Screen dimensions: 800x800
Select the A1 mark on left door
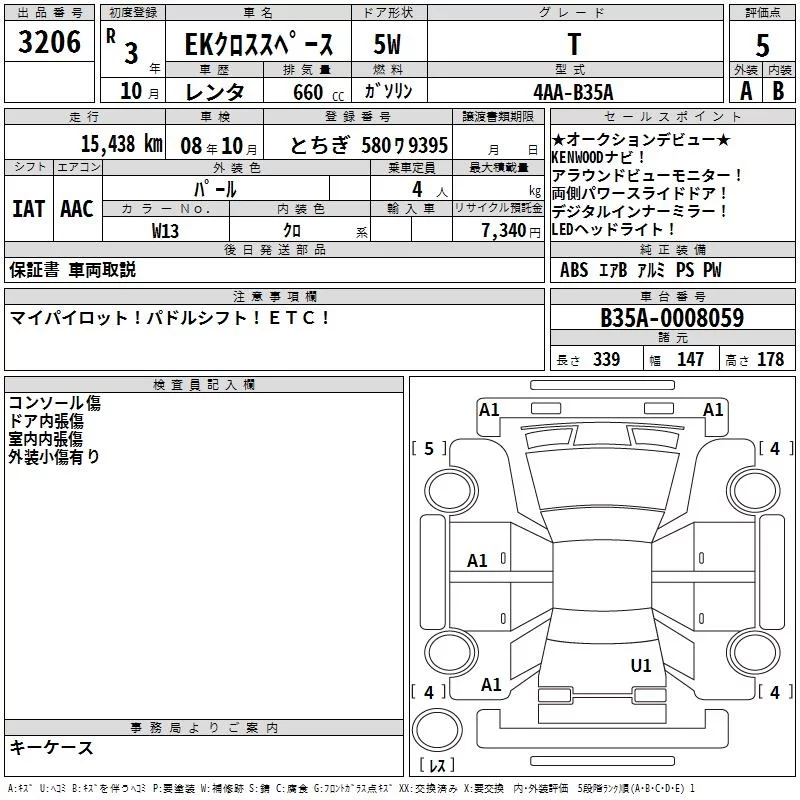tap(477, 561)
